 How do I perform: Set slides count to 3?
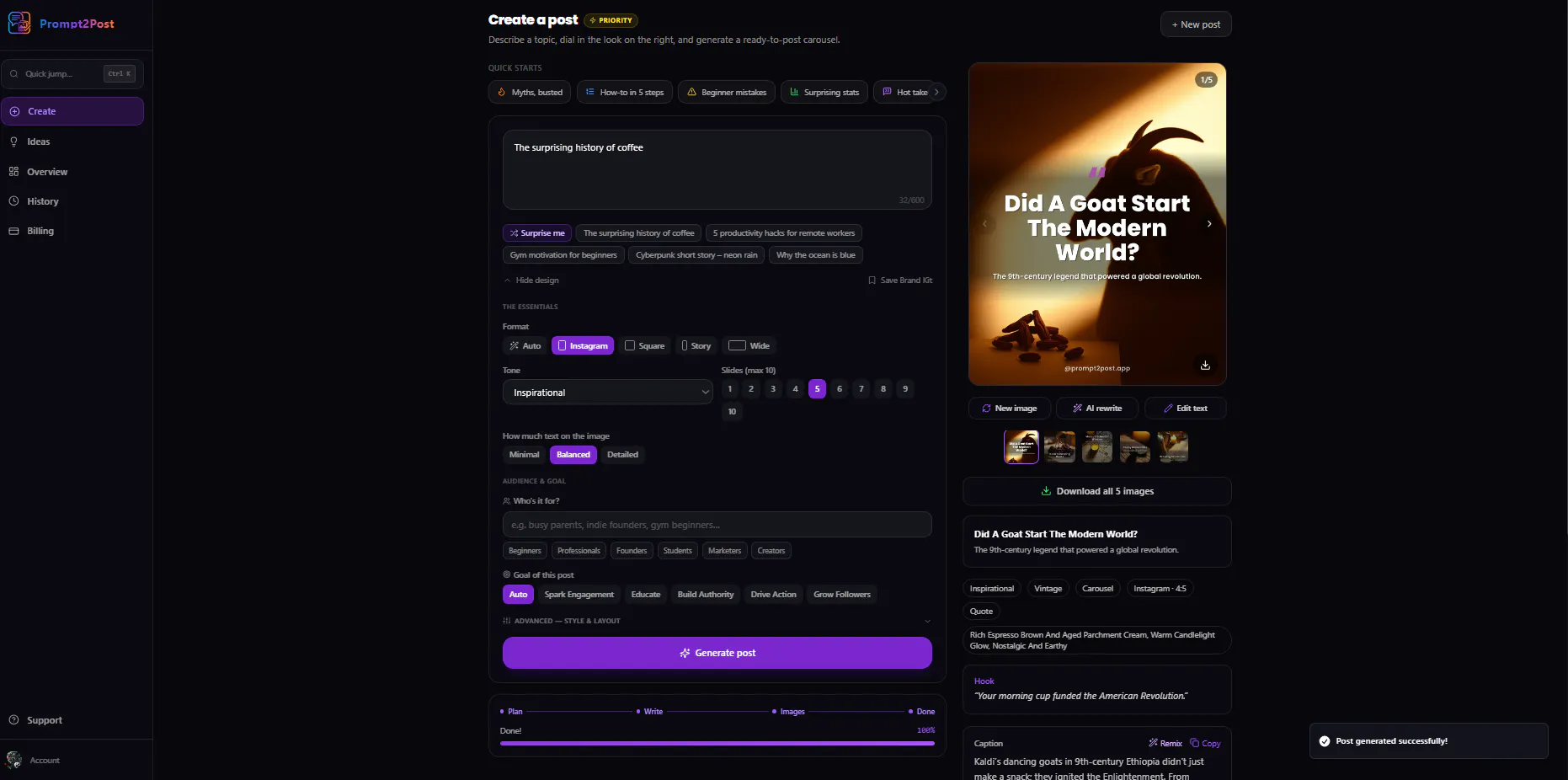click(x=773, y=389)
